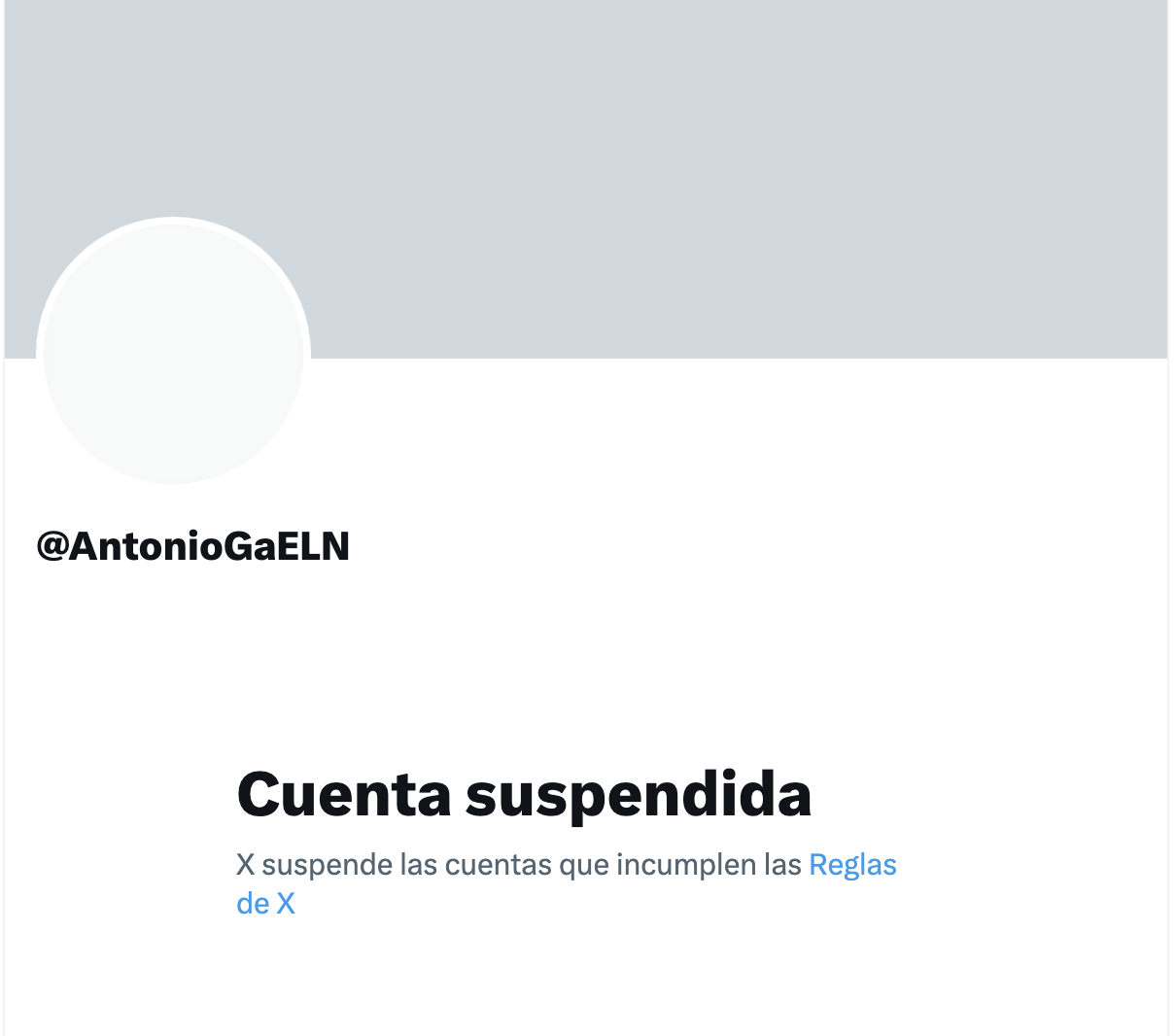
Task: Click the word 'cuentas' in the notice
Action: (497, 864)
